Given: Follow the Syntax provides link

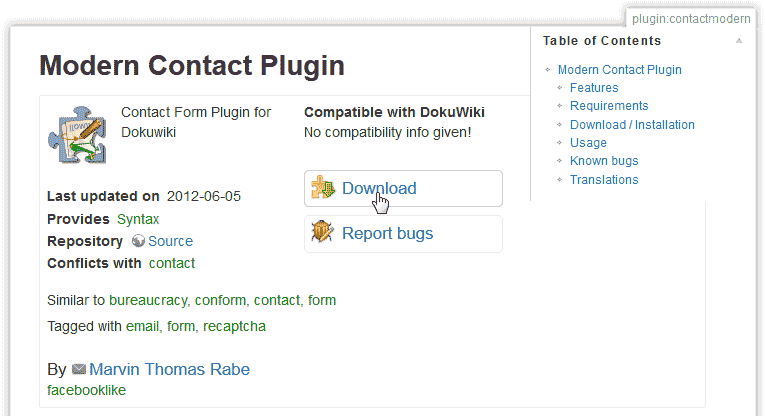Looking at the screenshot, I should tap(138, 219).
